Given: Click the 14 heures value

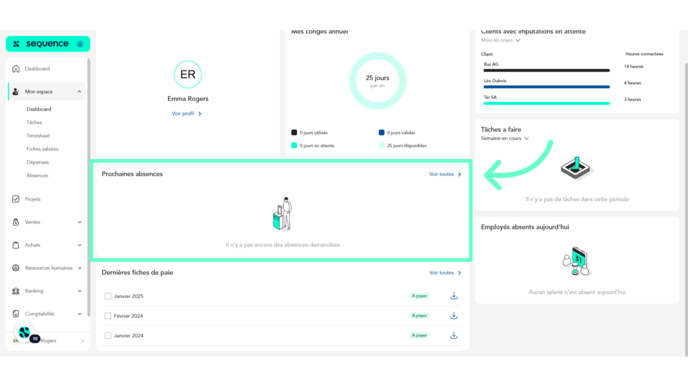Looking at the screenshot, I should pyautogui.click(x=634, y=67).
